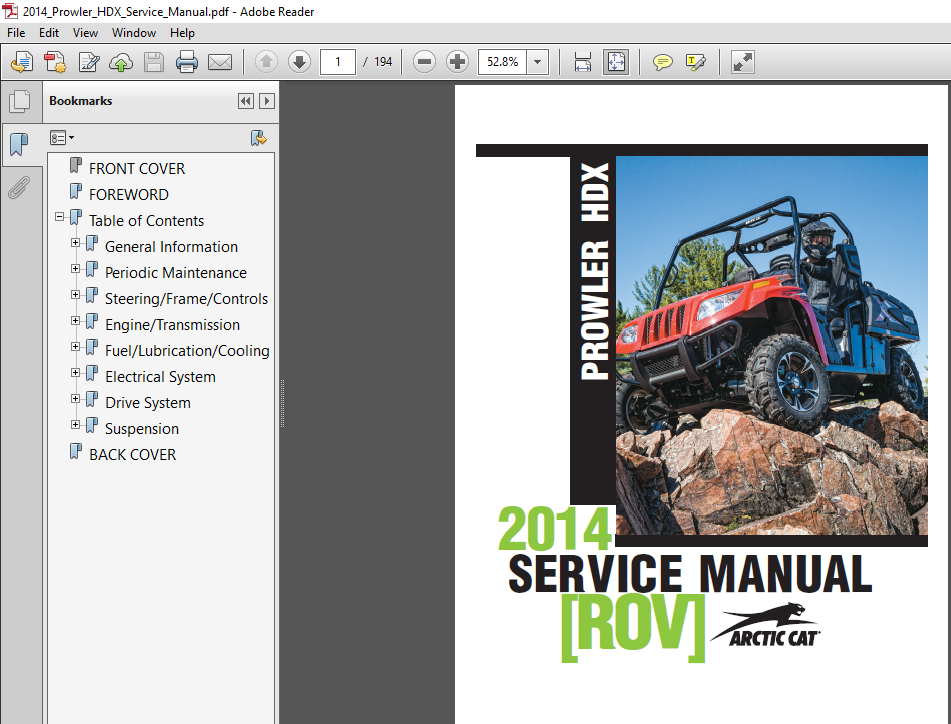Go to next page using down arrow
The image size is (951, 724).
299,62
